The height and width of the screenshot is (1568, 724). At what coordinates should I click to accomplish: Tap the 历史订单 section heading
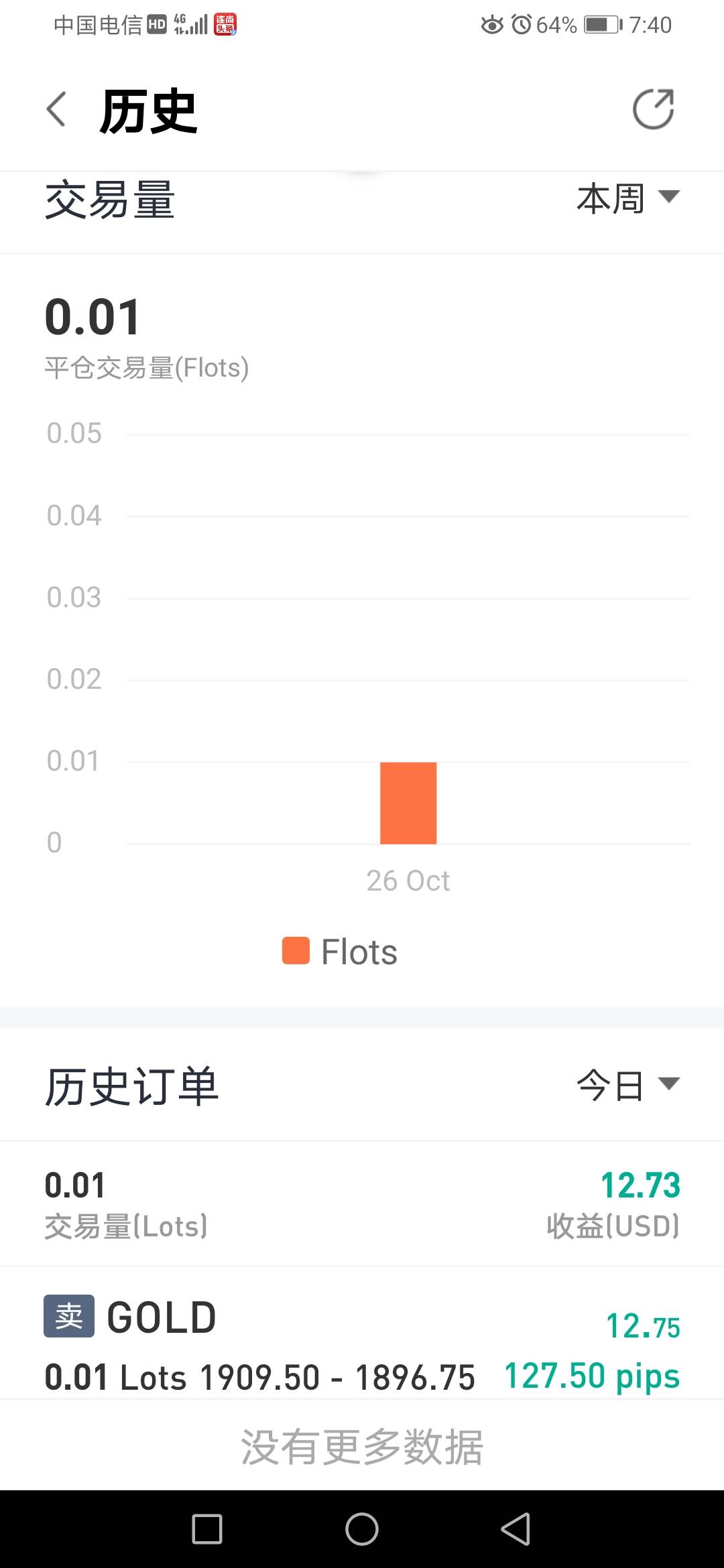coord(131,1086)
